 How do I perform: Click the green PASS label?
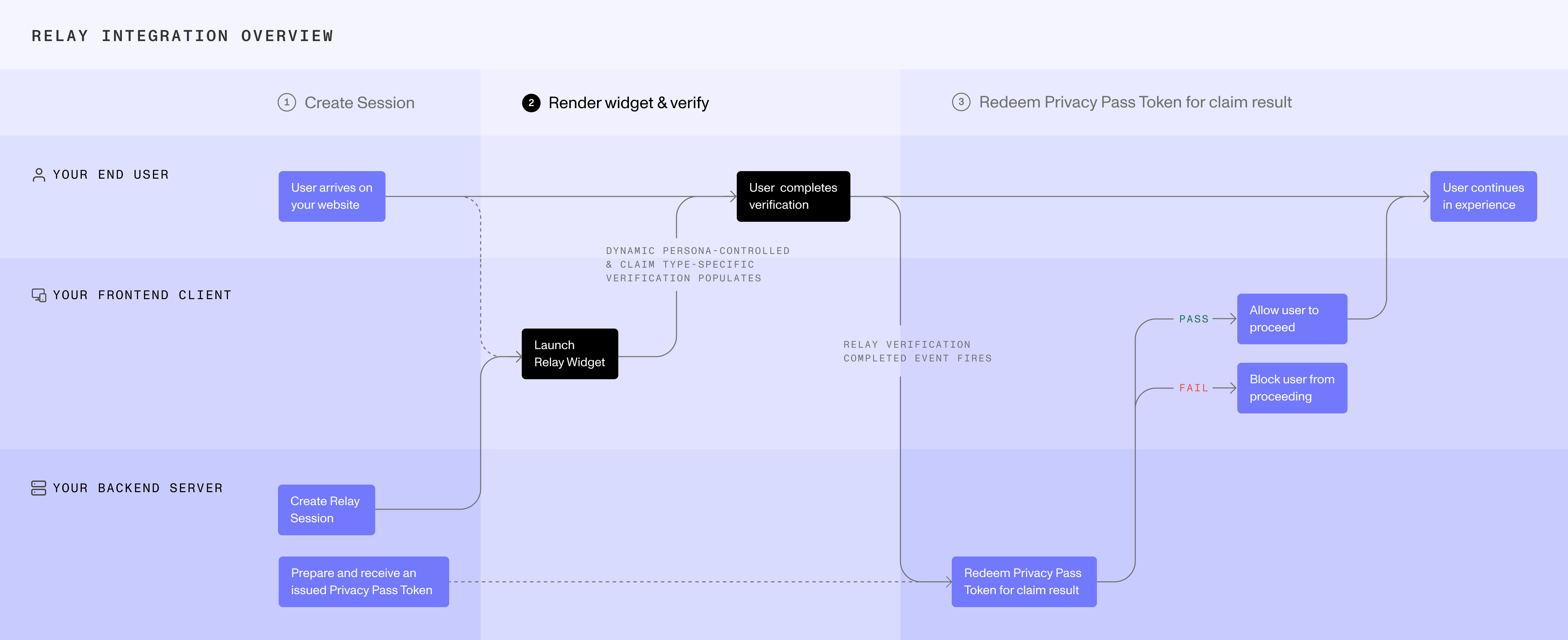coord(1193,319)
